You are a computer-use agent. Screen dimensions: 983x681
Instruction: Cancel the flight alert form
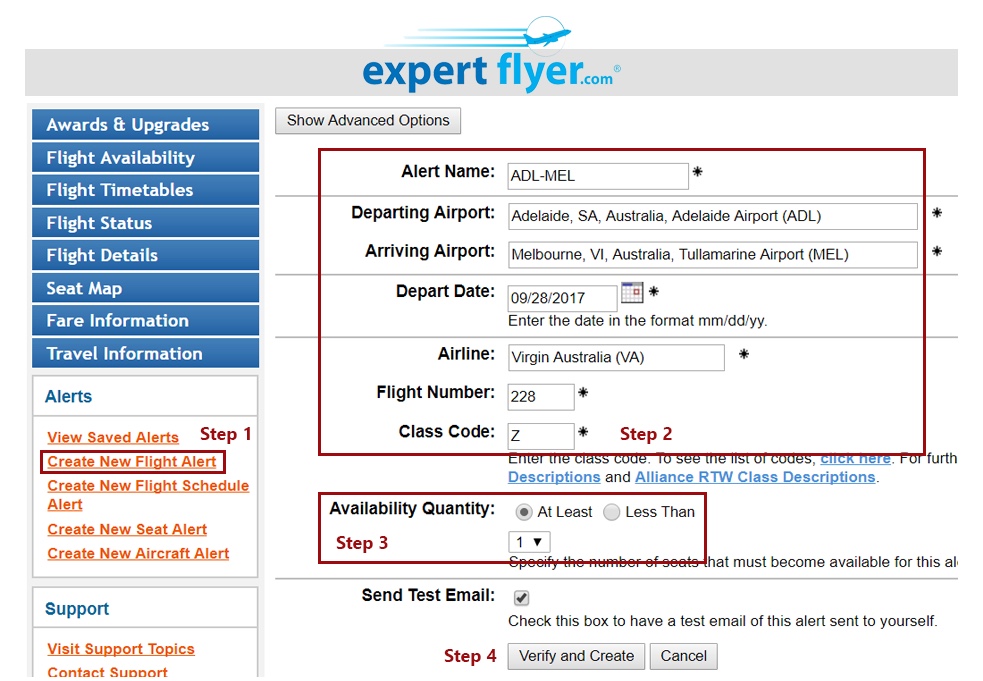683,656
